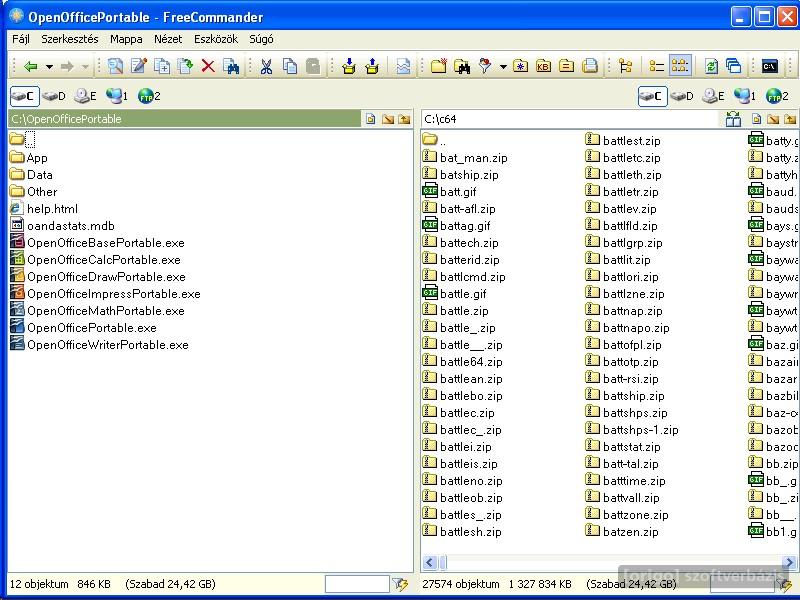Open the Mappa menu

pos(126,39)
